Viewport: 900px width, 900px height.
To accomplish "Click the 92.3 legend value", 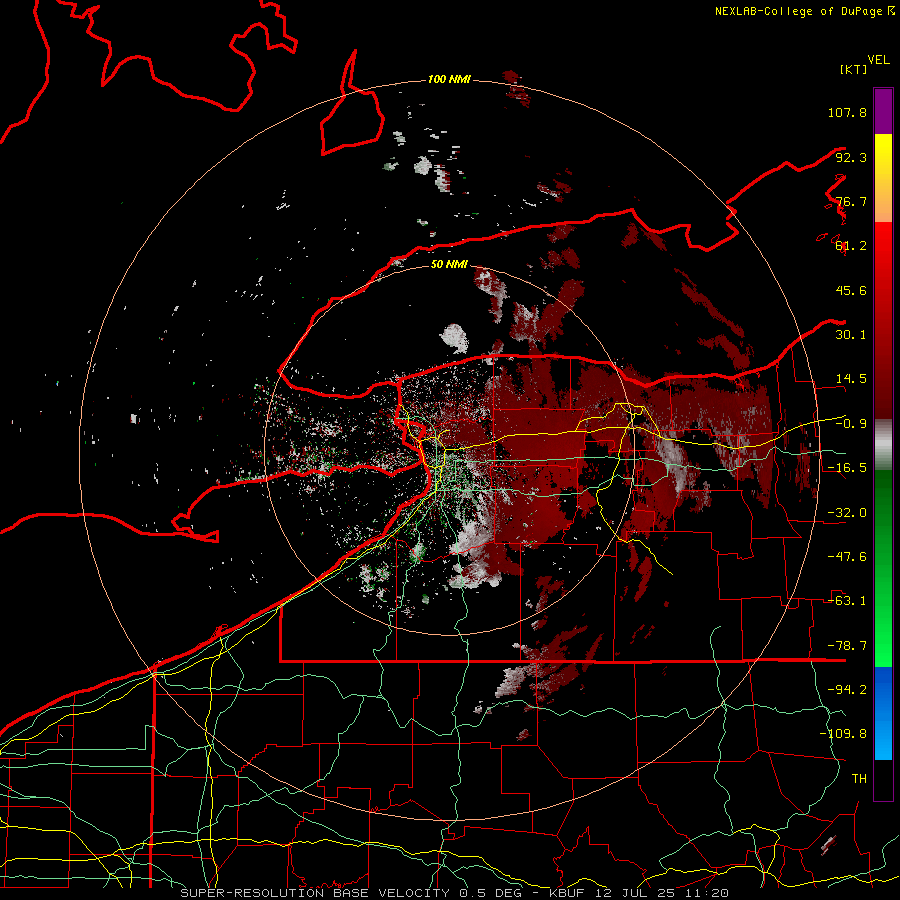I will click(x=851, y=157).
